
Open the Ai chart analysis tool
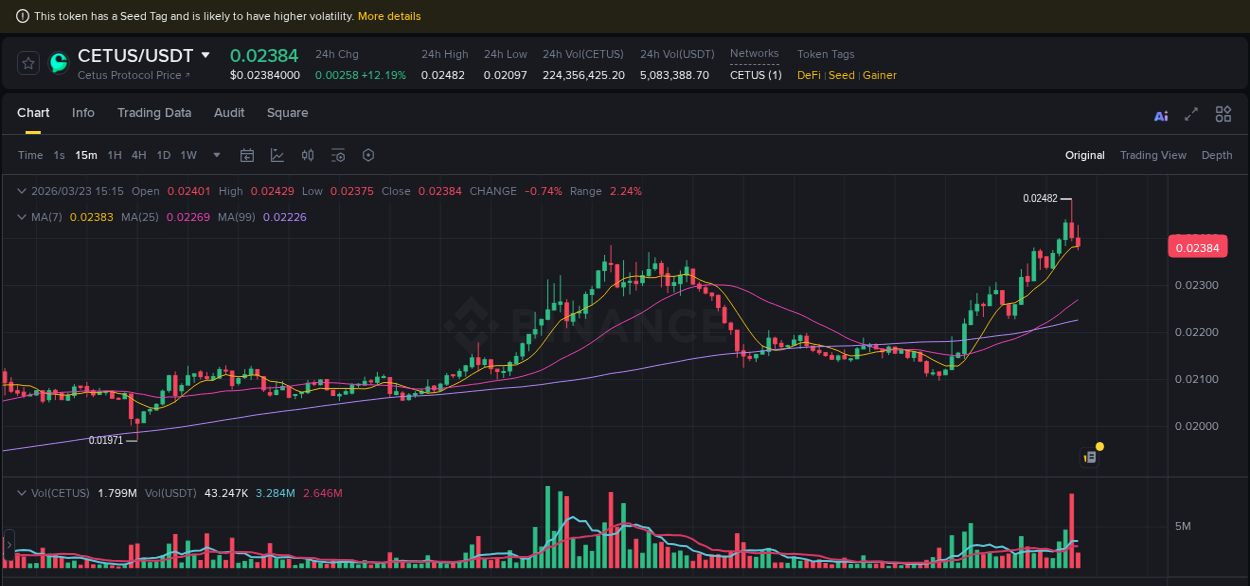pyautogui.click(x=1160, y=116)
